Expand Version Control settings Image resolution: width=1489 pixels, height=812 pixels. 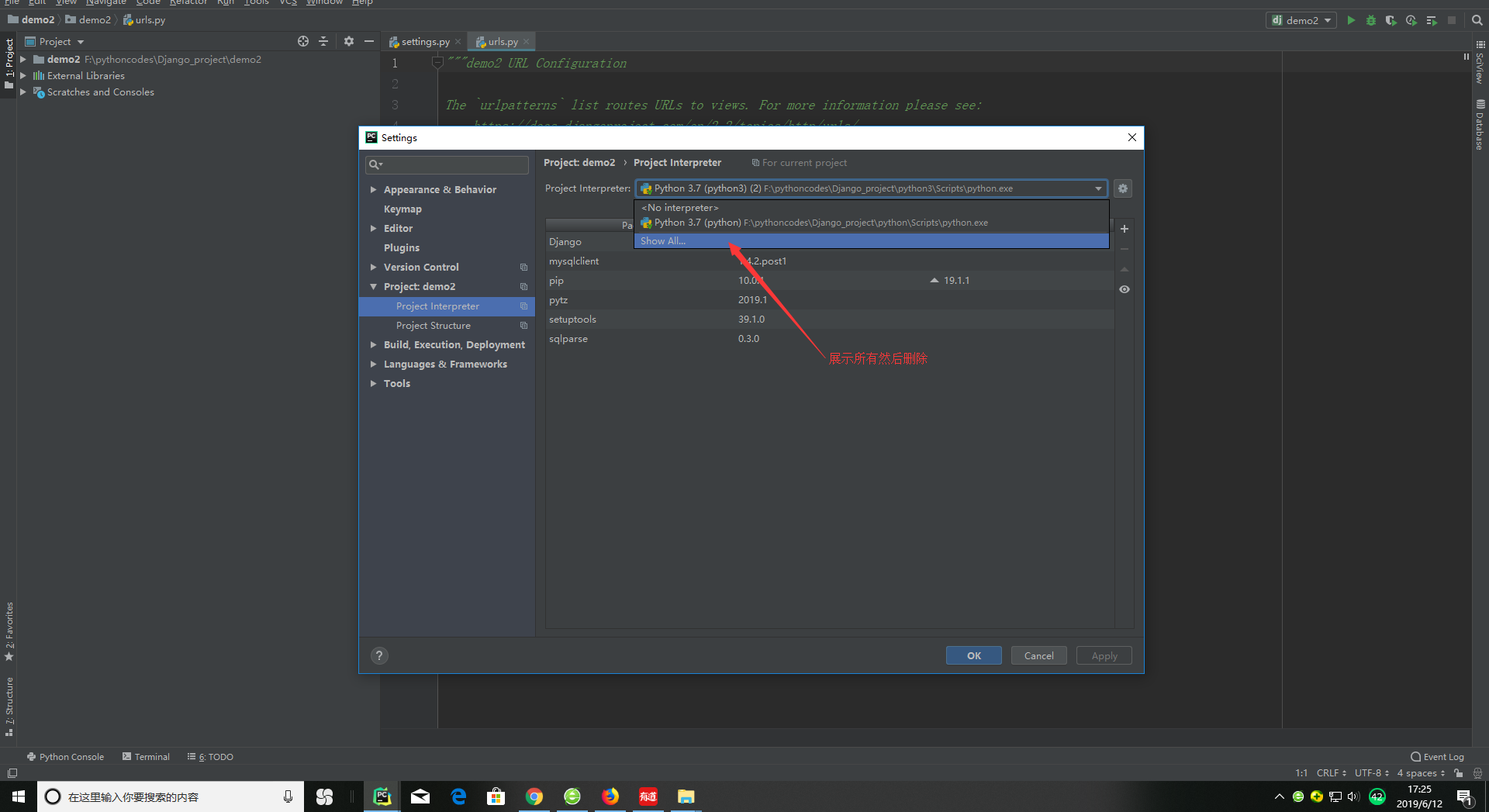point(373,268)
